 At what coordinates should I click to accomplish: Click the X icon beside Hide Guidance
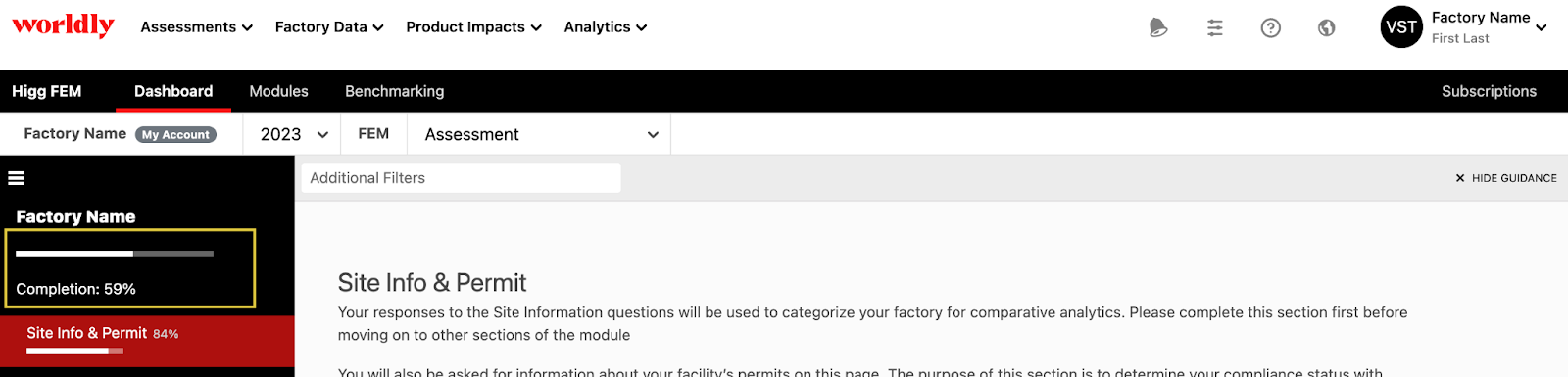click(1460, 178)
